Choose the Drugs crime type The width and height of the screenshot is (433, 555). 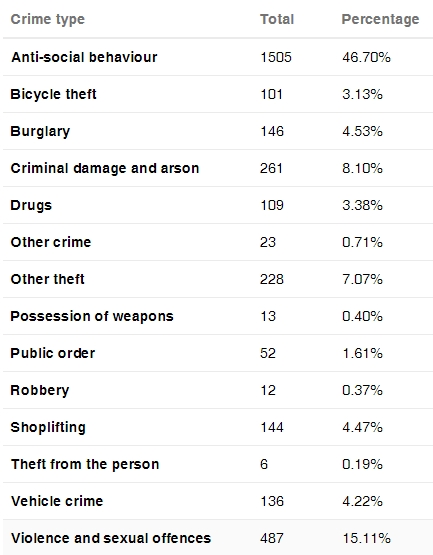coord(31,206)
